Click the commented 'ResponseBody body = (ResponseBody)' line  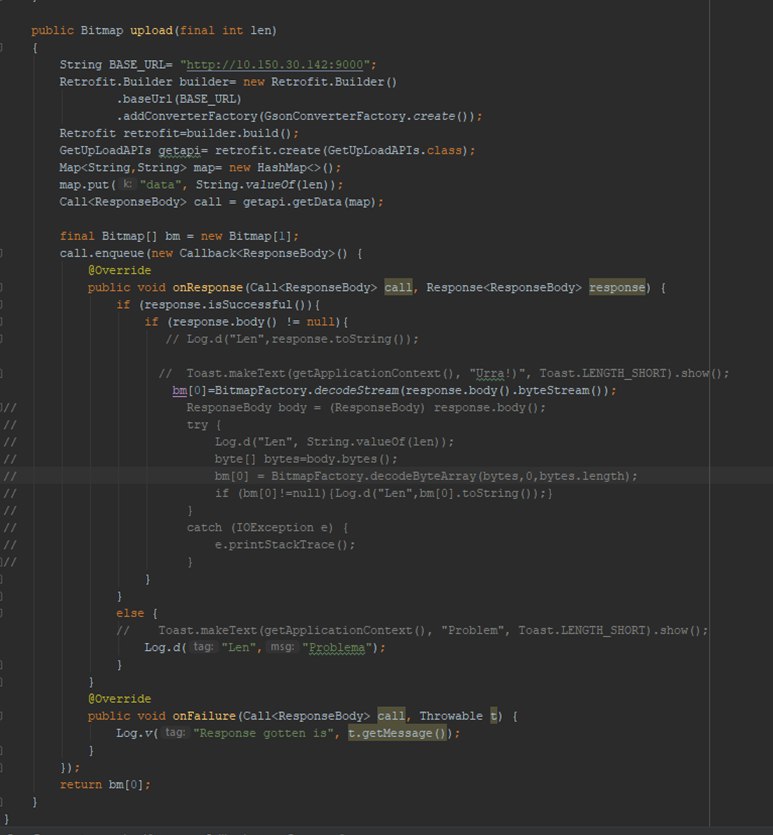pos(366,408)
